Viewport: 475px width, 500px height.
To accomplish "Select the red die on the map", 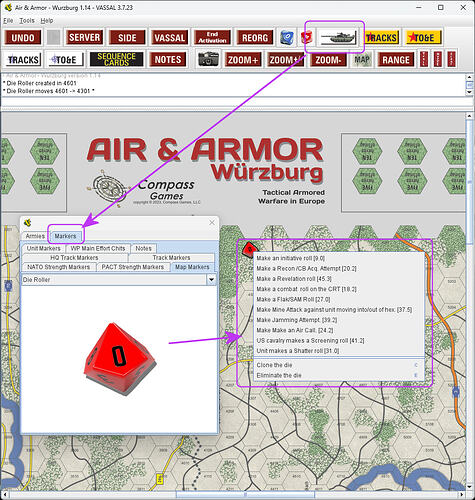I will click(249, 249).
